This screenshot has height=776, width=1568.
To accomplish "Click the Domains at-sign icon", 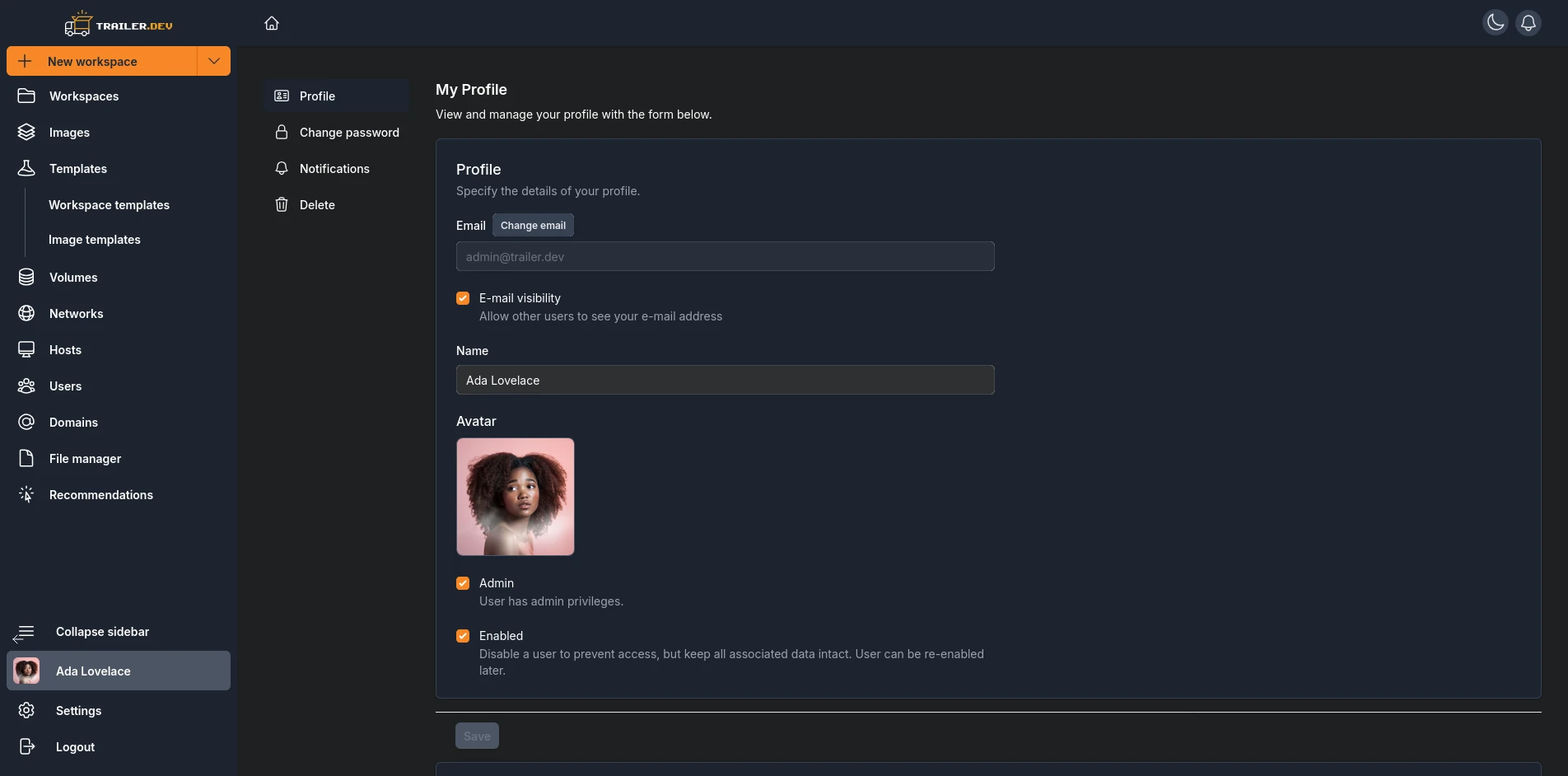I will tap(26, 422).
